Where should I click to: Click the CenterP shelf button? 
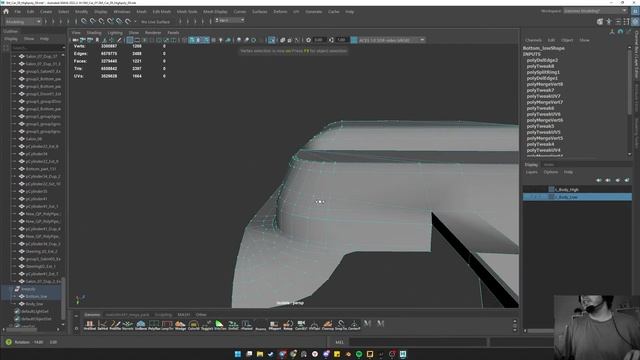pos(354,325)
